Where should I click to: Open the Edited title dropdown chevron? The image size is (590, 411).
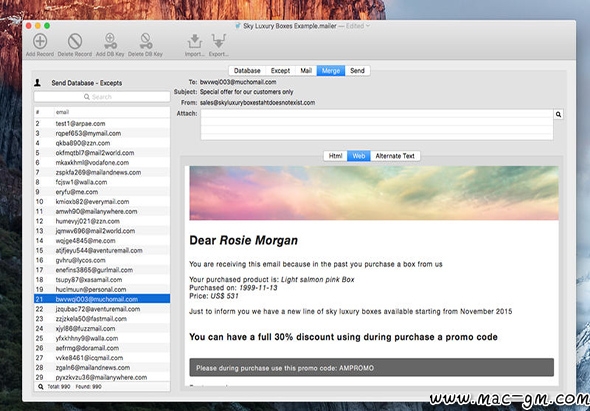click(x=368, y=26)
